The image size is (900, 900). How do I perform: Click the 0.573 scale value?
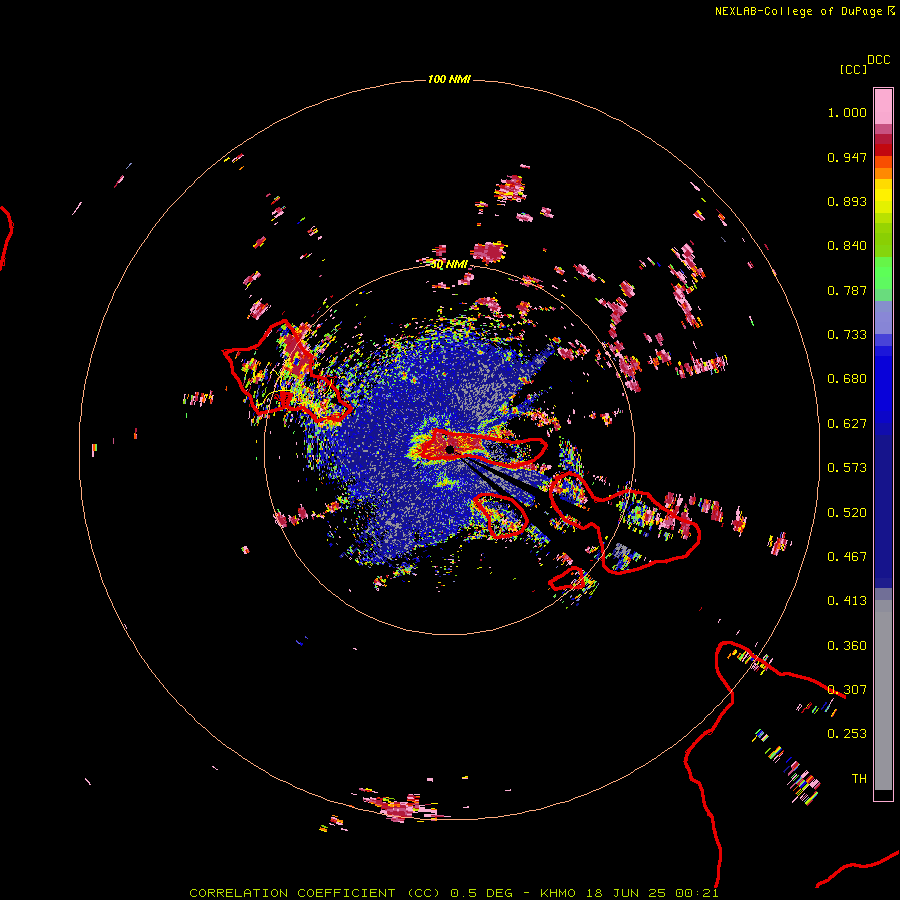[x=847, y=468]
